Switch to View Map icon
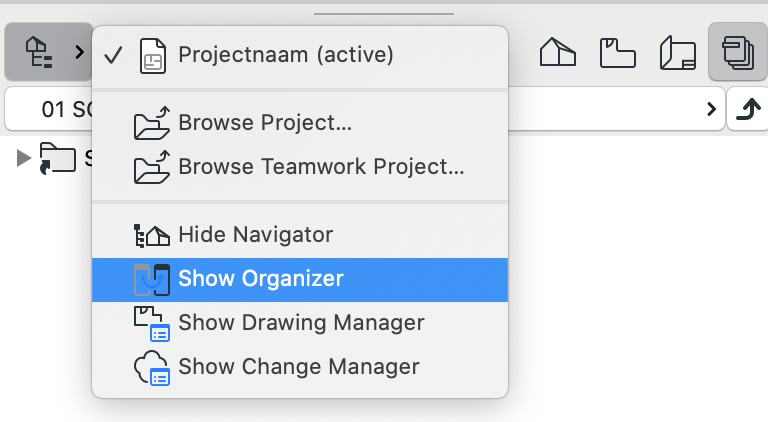This screenshot has height=422, width=768. [x=618, y=53]
